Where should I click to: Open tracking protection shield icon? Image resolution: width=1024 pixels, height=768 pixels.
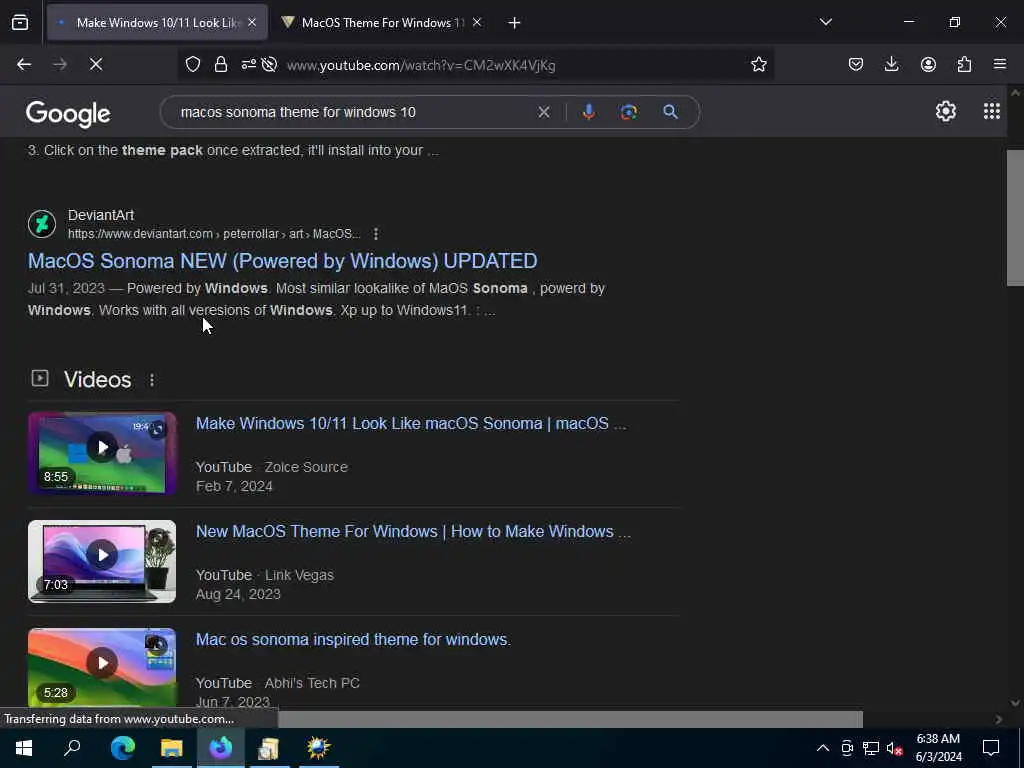[x=193, y=64]
